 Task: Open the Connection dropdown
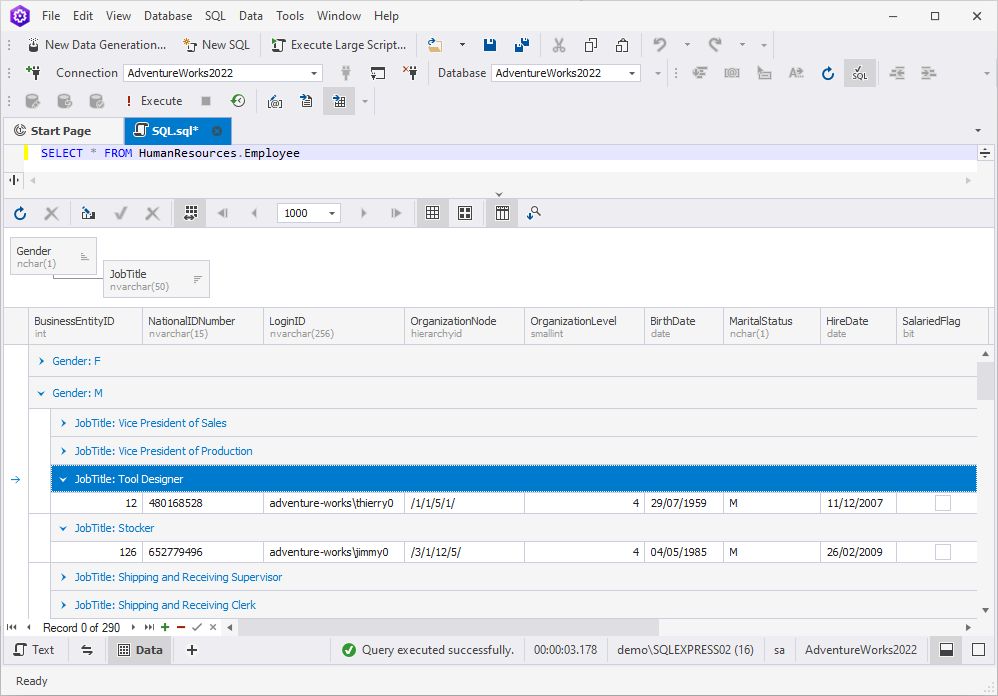[x=314, y=73]
